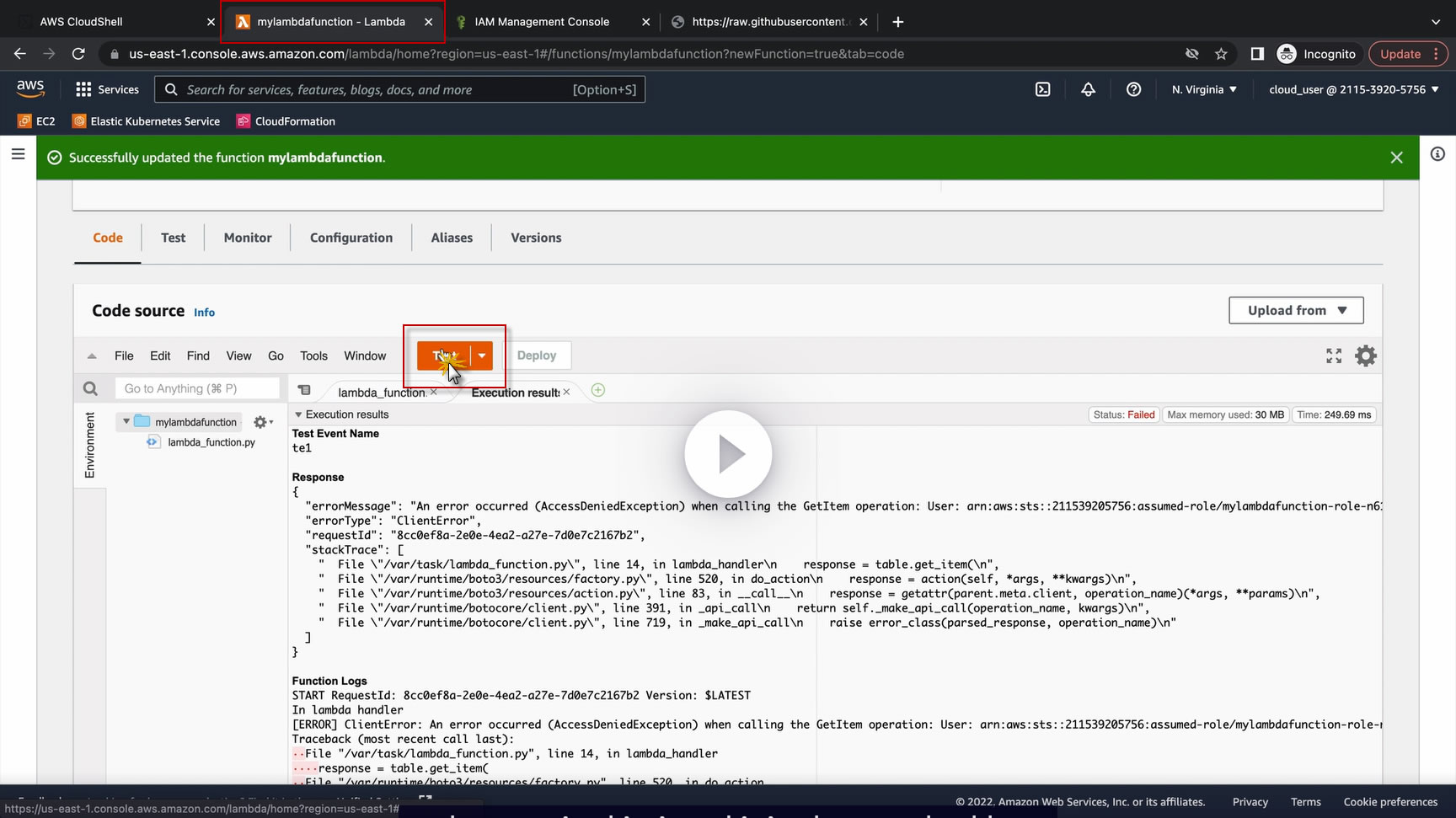The height and width of the screenshot is (818, 1456).
Task: Select the Code tab
Action: click(108, 238)
